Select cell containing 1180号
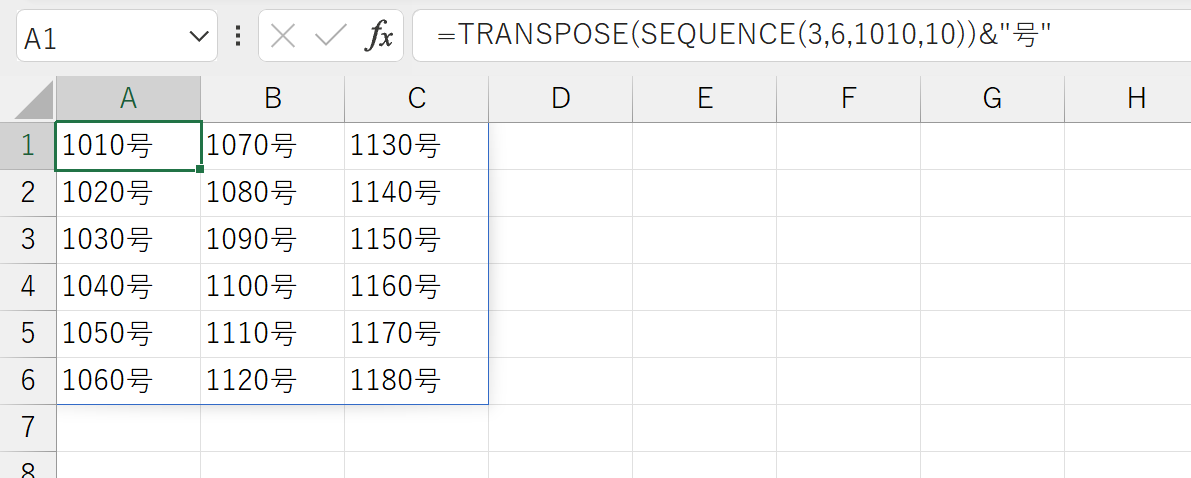This screenshot has height=478, width=1191. pyautogui.click(x=416, y=381)
